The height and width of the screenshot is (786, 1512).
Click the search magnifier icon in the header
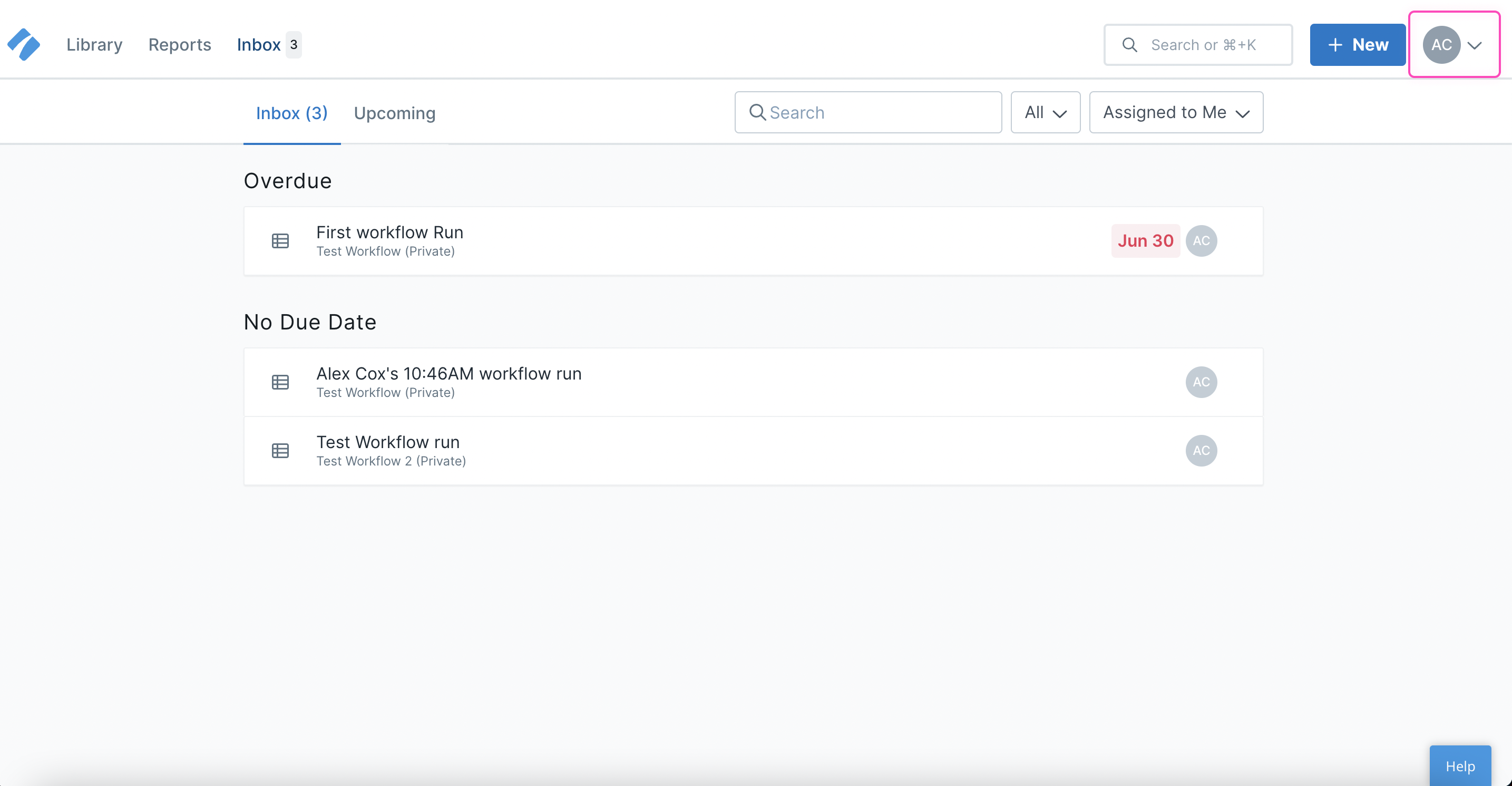[x=1129, y=44]
